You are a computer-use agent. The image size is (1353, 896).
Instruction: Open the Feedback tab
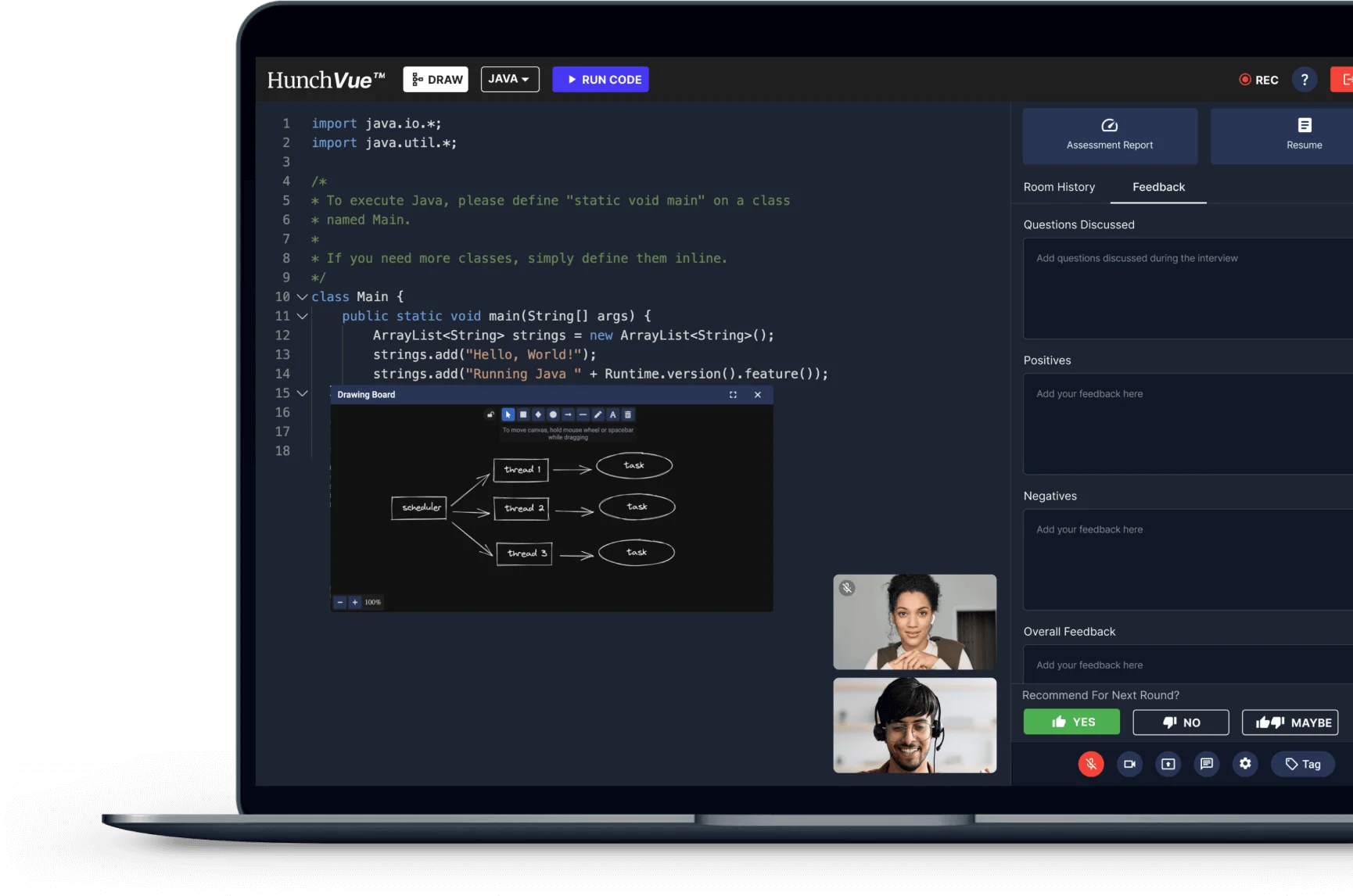click(x=1157, y=187)
